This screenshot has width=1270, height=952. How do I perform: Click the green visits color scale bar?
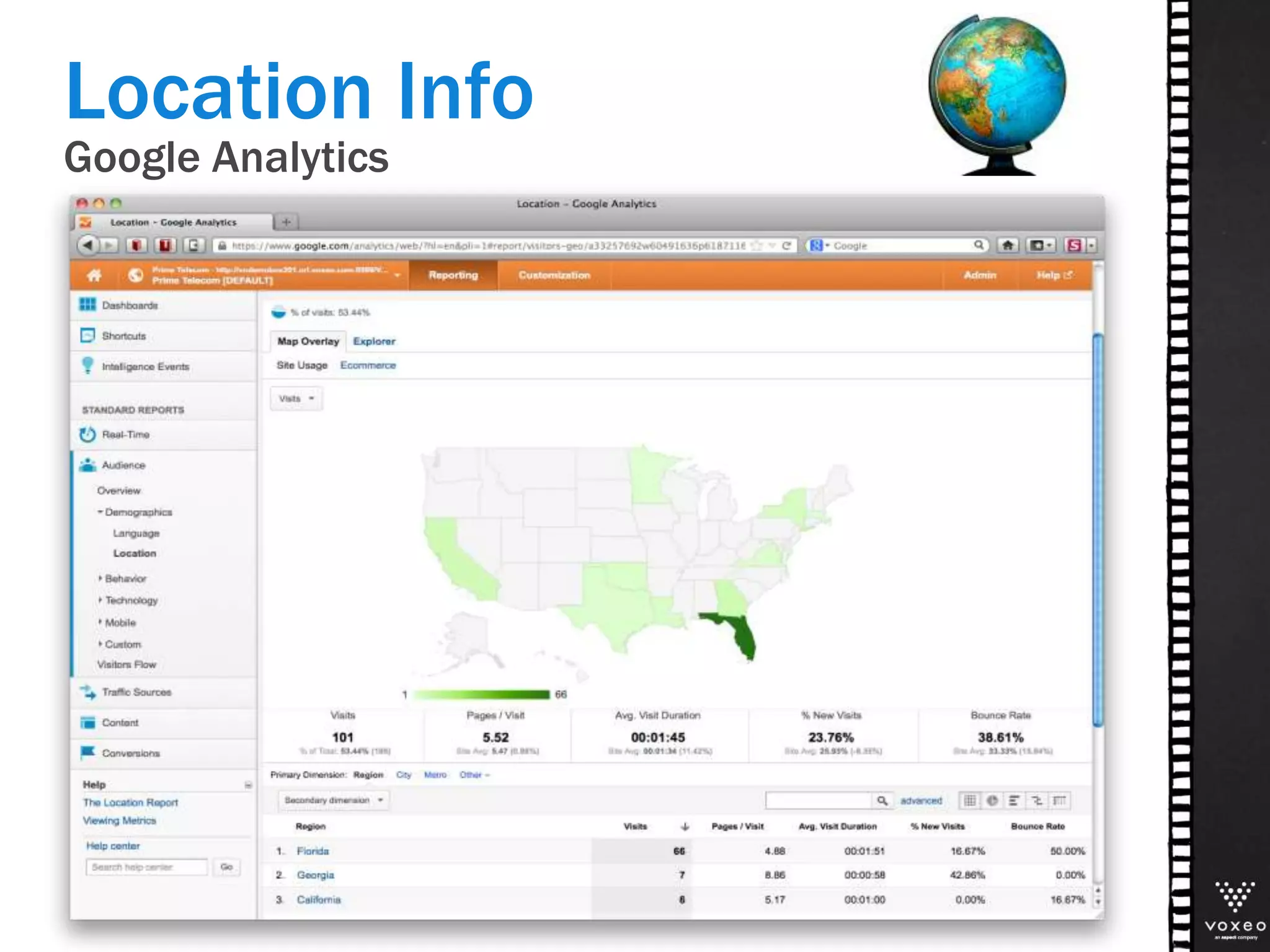pos(481,694)
